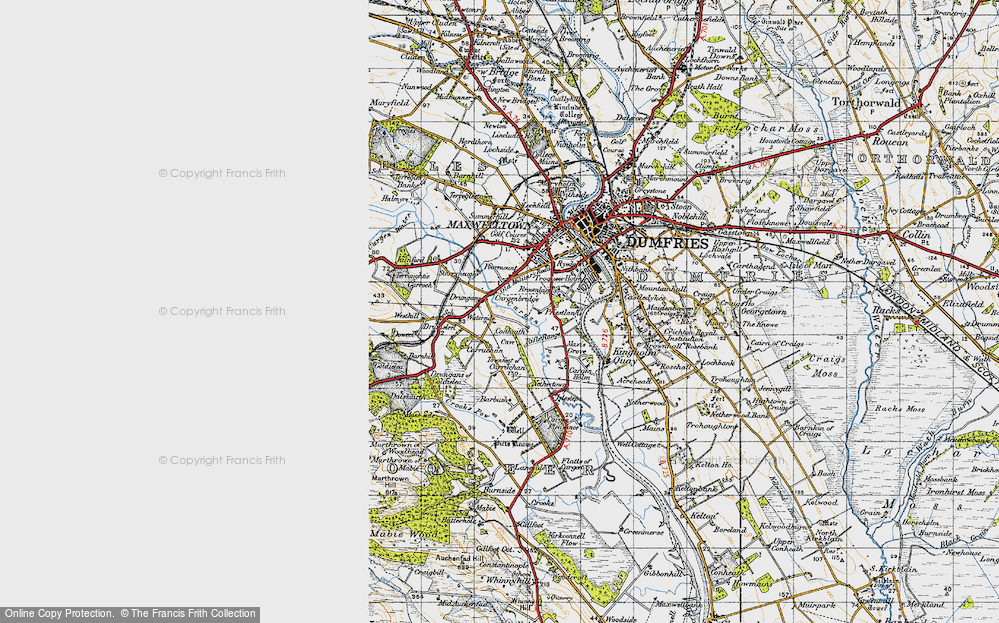Click the Barbush place name
This screenshot has width=999, height=623.
click(x=495, y=399)
